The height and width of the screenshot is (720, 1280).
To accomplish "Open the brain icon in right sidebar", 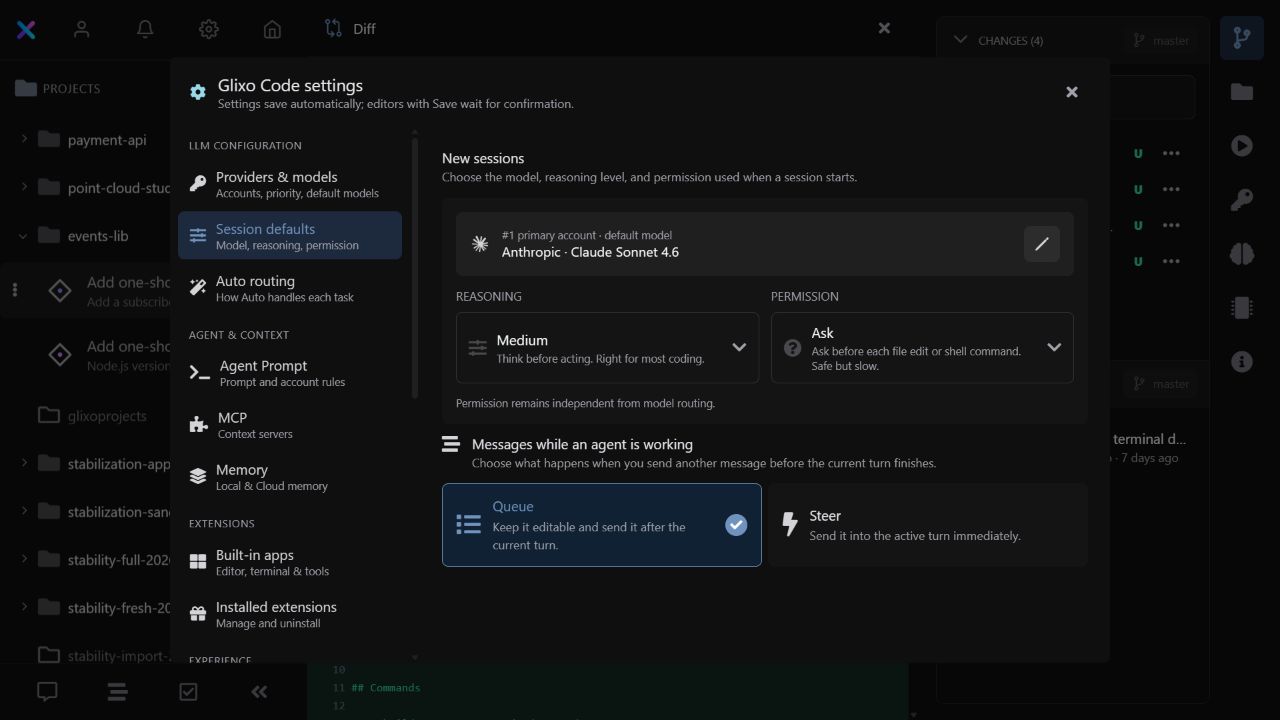I will coord(1242,254).
